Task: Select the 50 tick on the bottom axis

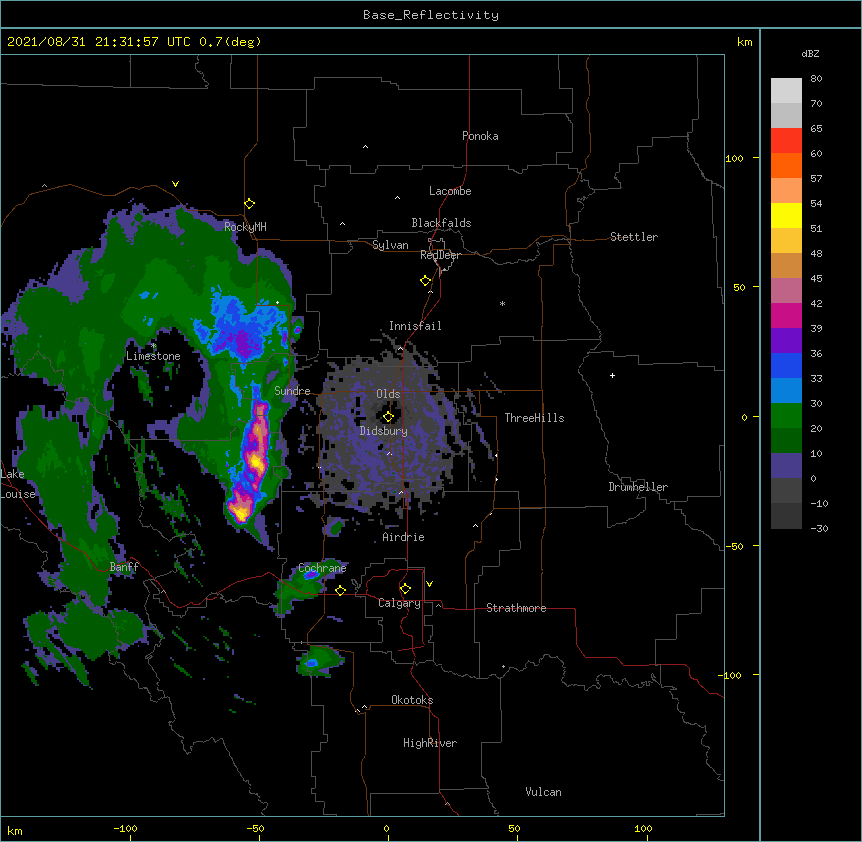Action: (514, 828)
